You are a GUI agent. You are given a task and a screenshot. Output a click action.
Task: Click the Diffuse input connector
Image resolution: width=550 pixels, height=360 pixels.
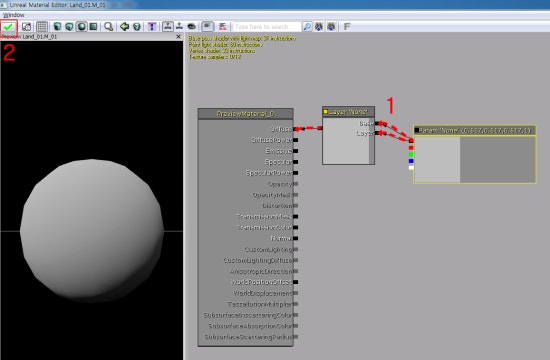[x=296, y=129]
